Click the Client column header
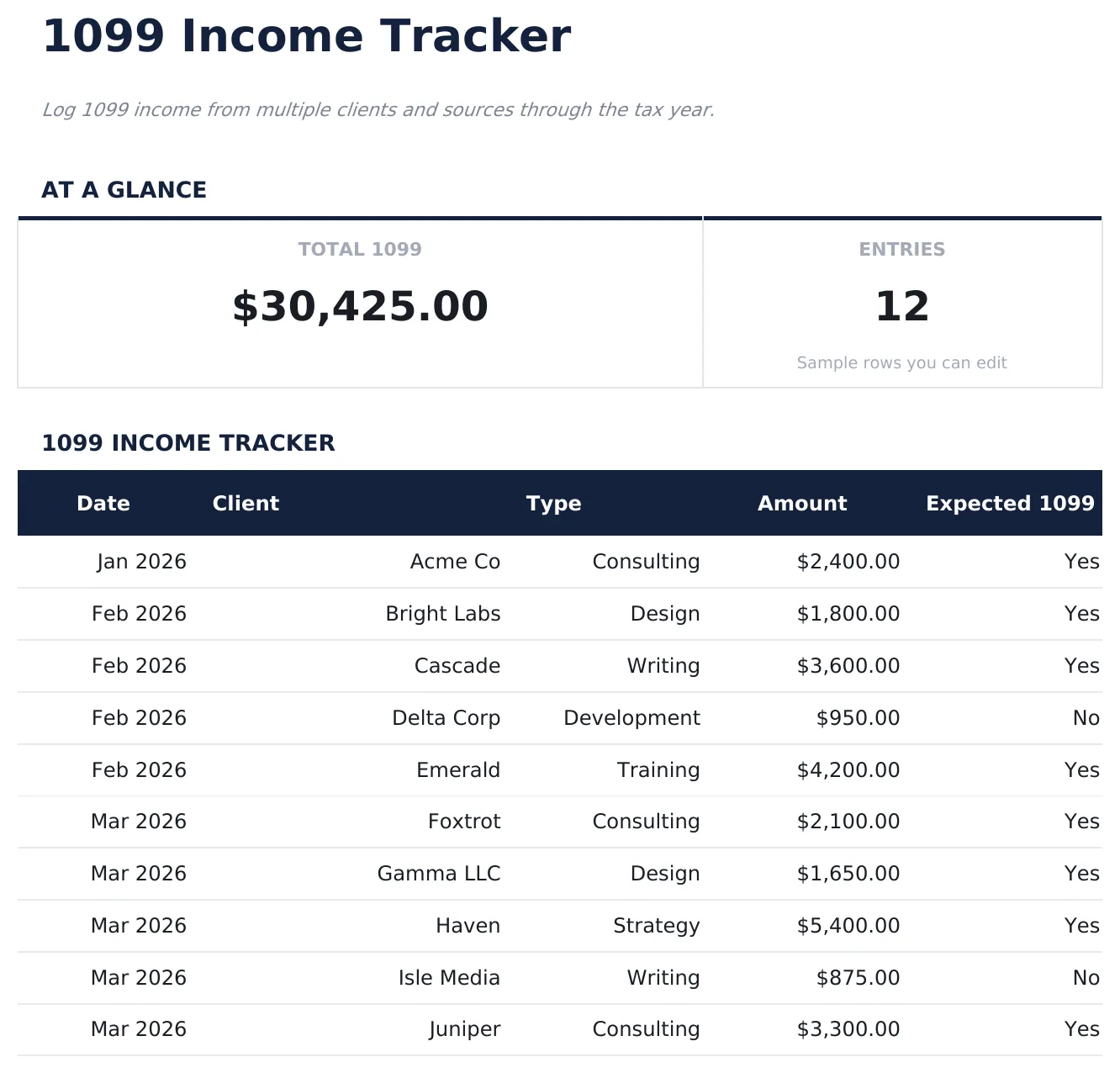This screenshot has width=1120, height=1073. coord(245,503)
